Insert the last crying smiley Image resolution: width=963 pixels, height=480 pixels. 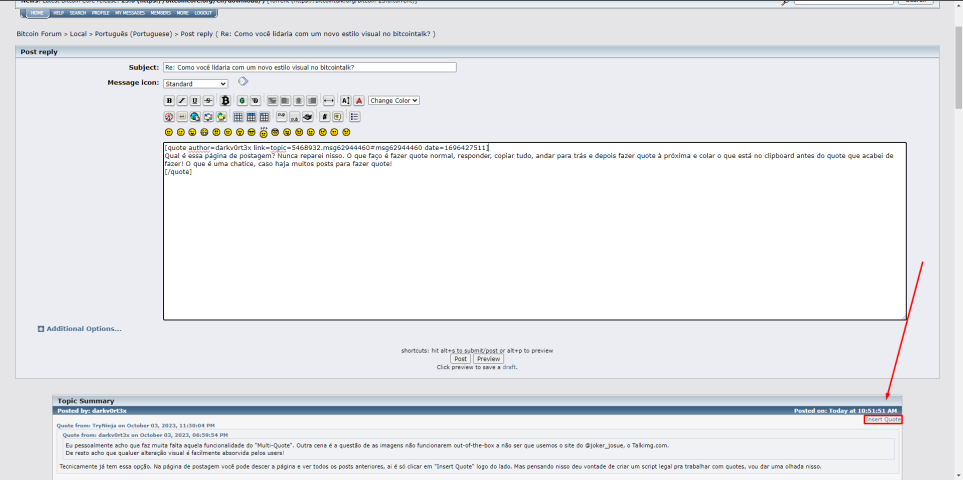[x=346, y=132]
